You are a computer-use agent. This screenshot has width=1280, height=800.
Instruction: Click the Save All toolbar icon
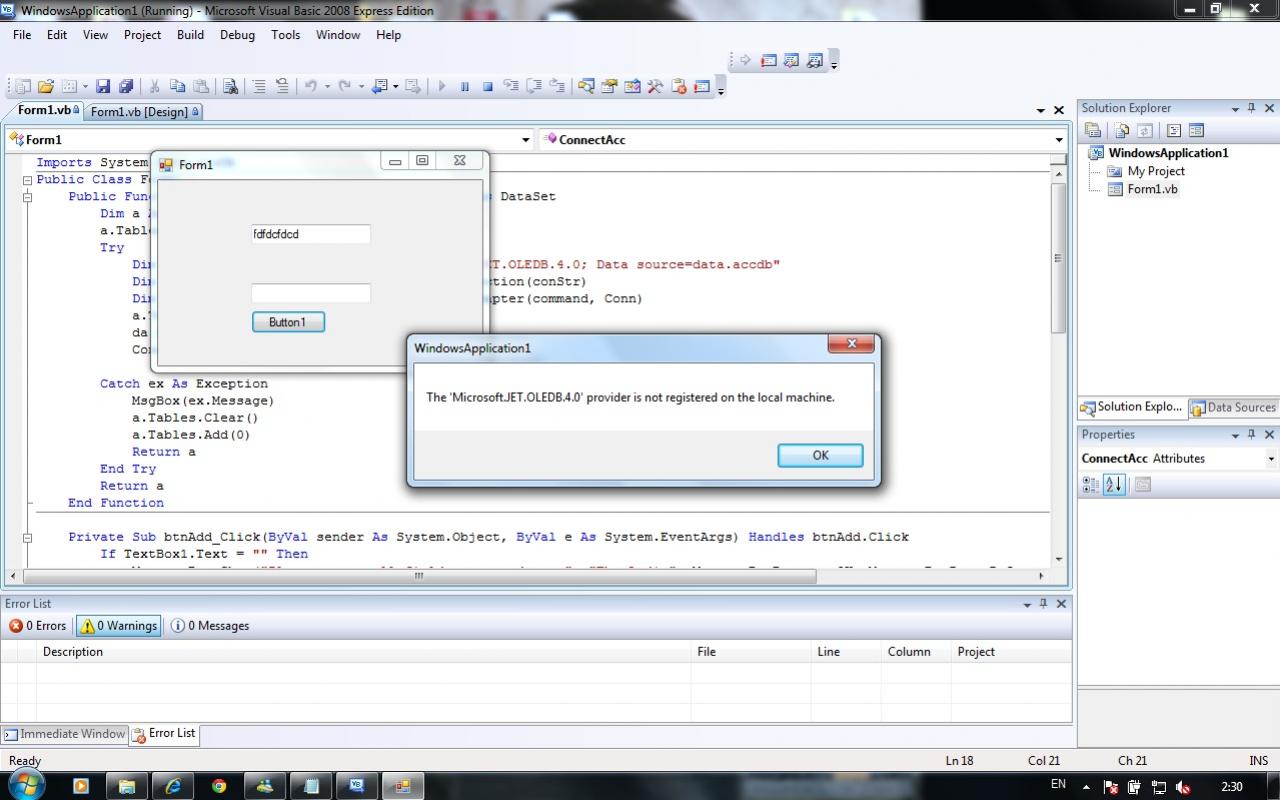[x=126, y=86]
